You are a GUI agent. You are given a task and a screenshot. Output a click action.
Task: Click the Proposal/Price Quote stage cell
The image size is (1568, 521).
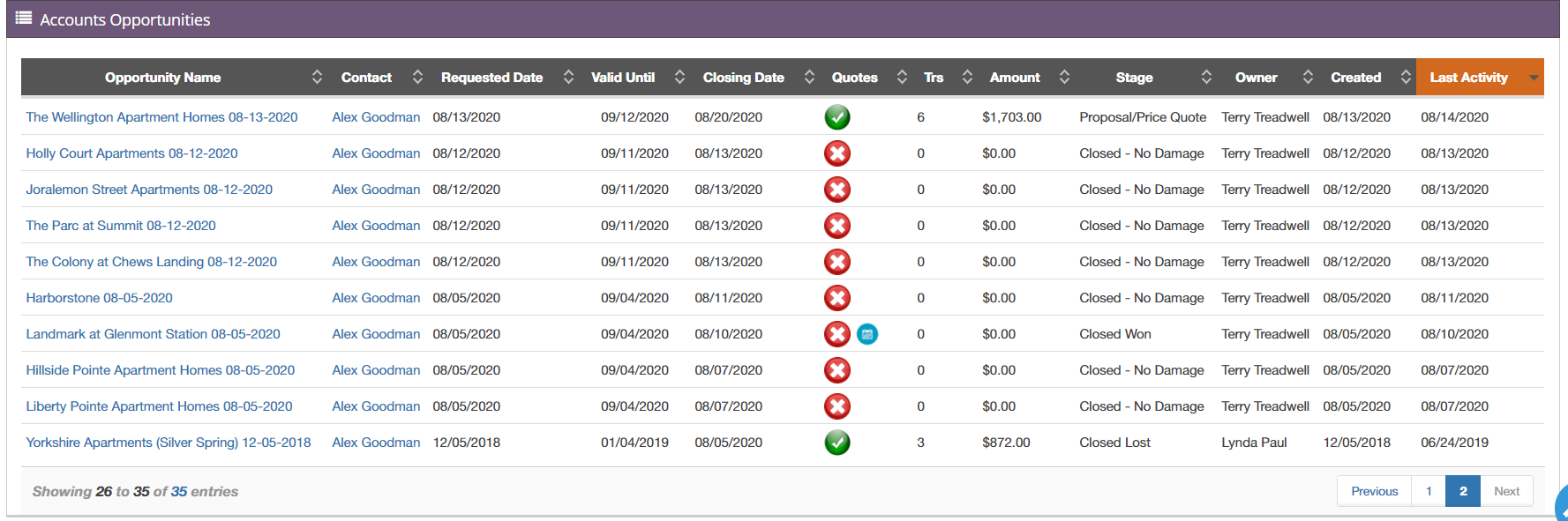[x=1143, y=117]
